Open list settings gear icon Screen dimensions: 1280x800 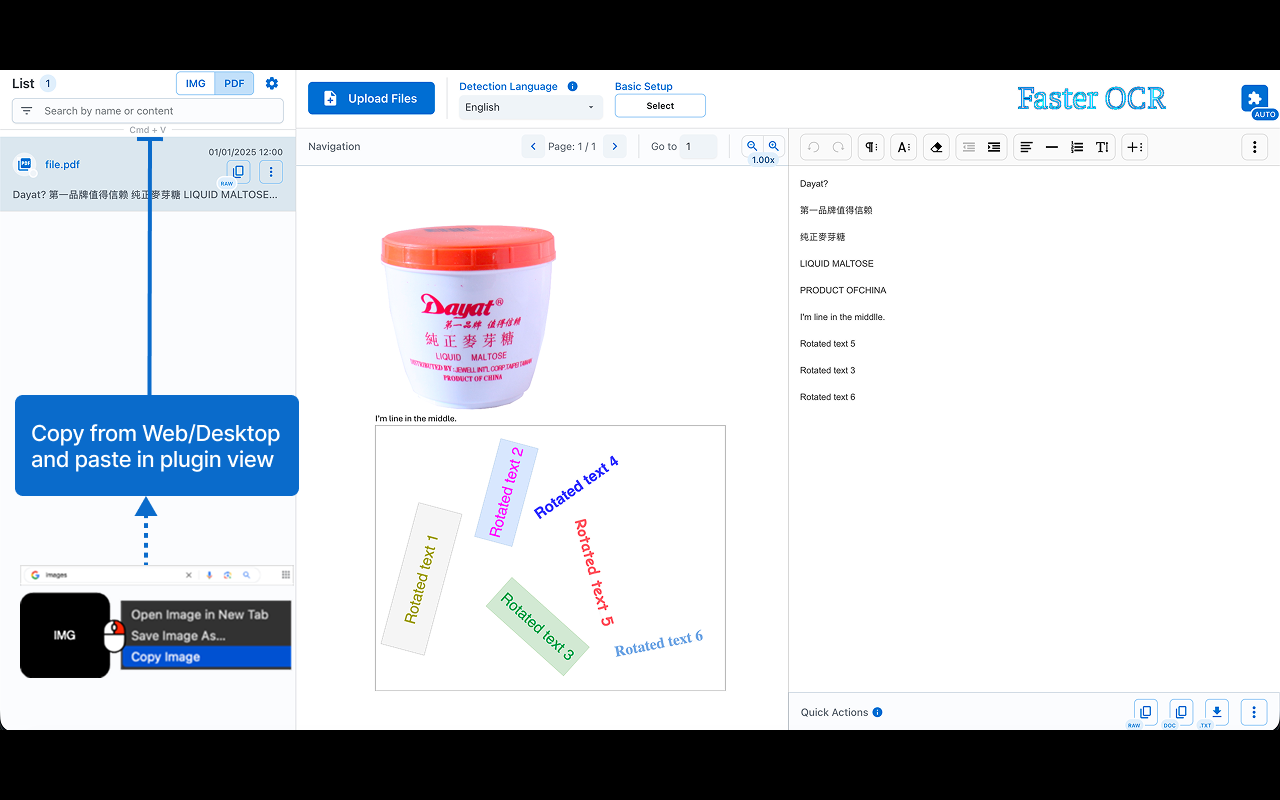pos(272,84)
